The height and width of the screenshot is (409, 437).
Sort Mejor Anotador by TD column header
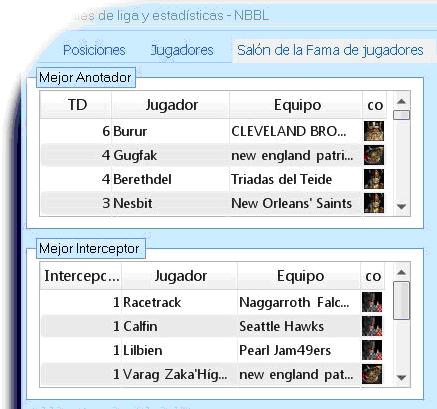(x=76, y=105)
